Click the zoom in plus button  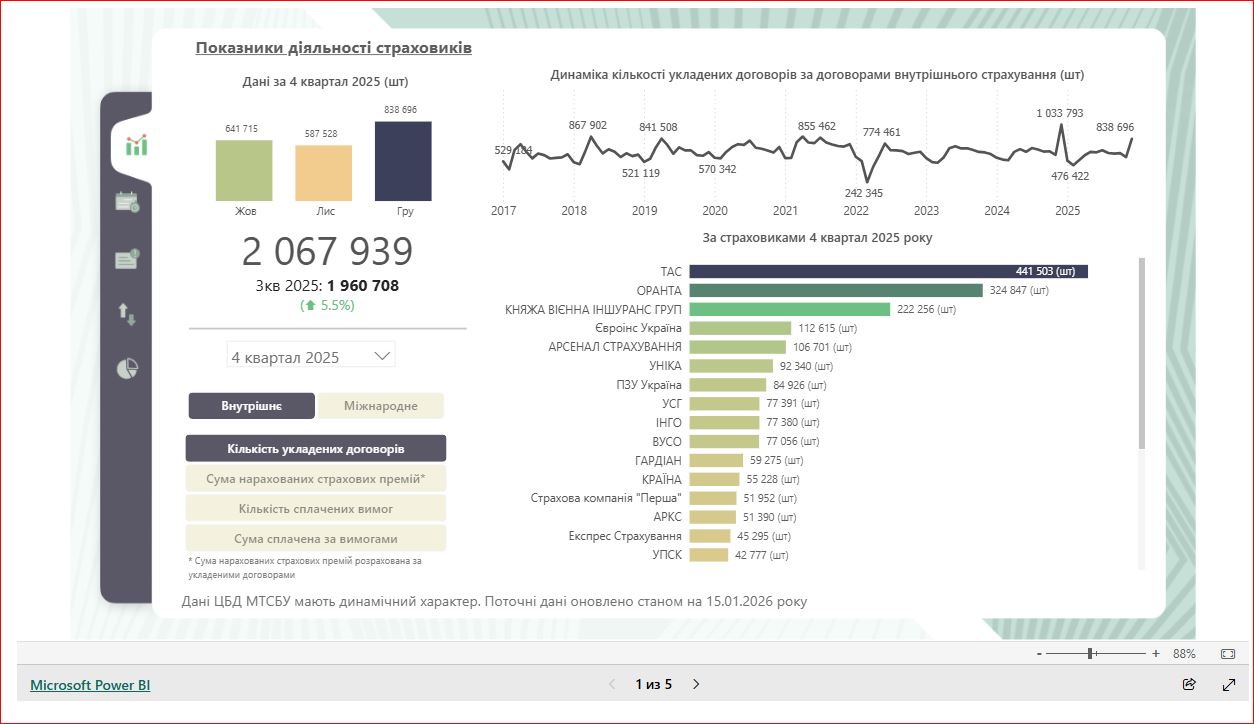coord(1156,654)
